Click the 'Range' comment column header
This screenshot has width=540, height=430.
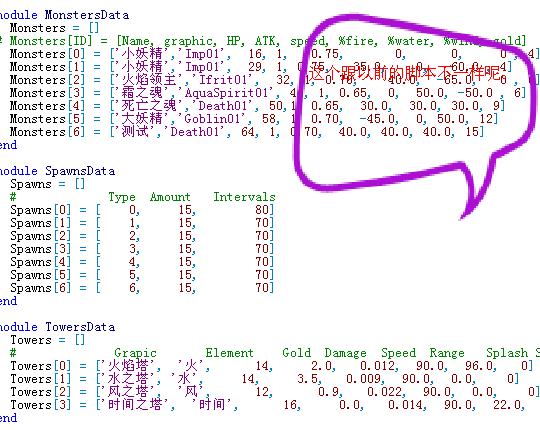pyautogui.click(x=447, y=353)
